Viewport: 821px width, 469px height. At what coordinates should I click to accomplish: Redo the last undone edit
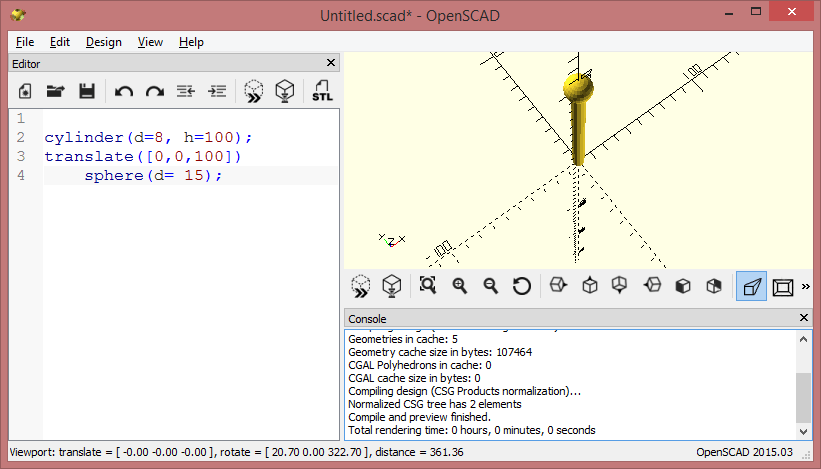155,91
